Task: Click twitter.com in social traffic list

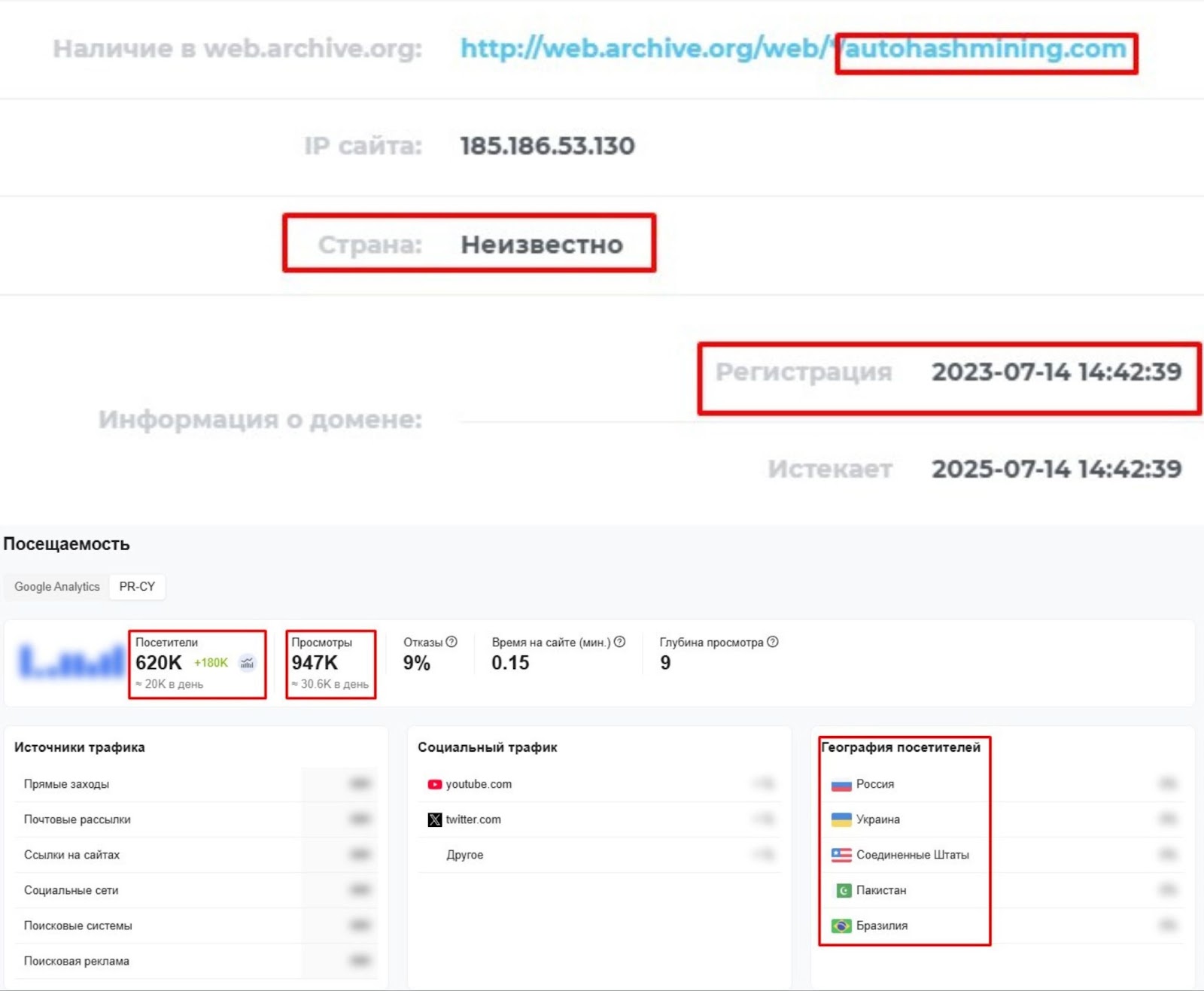Action: tap(473, 819)
